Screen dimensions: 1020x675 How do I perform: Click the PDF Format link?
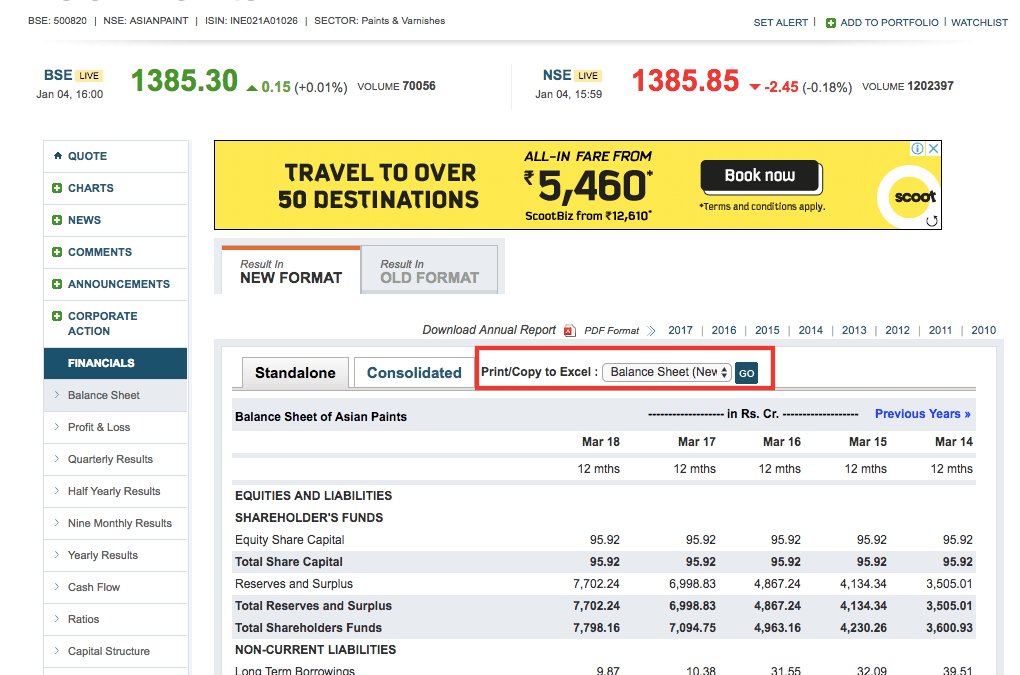pyautogui.click(x=611, y=330)
